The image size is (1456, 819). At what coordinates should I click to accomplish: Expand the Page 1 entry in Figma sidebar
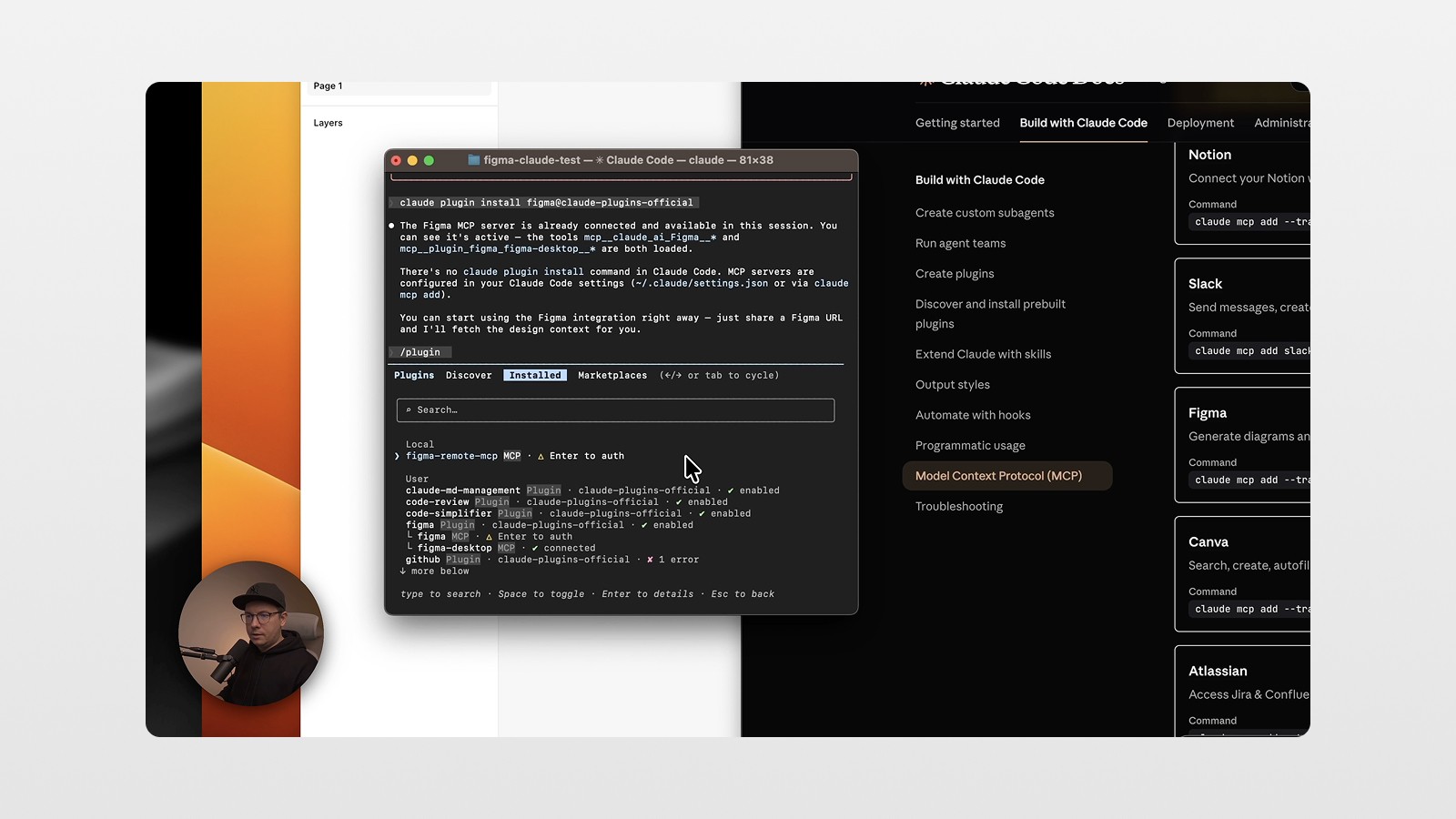pos(328,86)
